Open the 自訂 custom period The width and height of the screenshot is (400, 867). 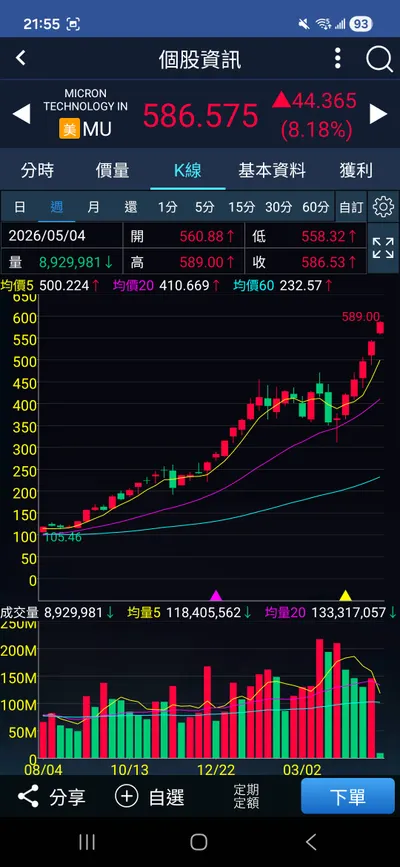351,207
